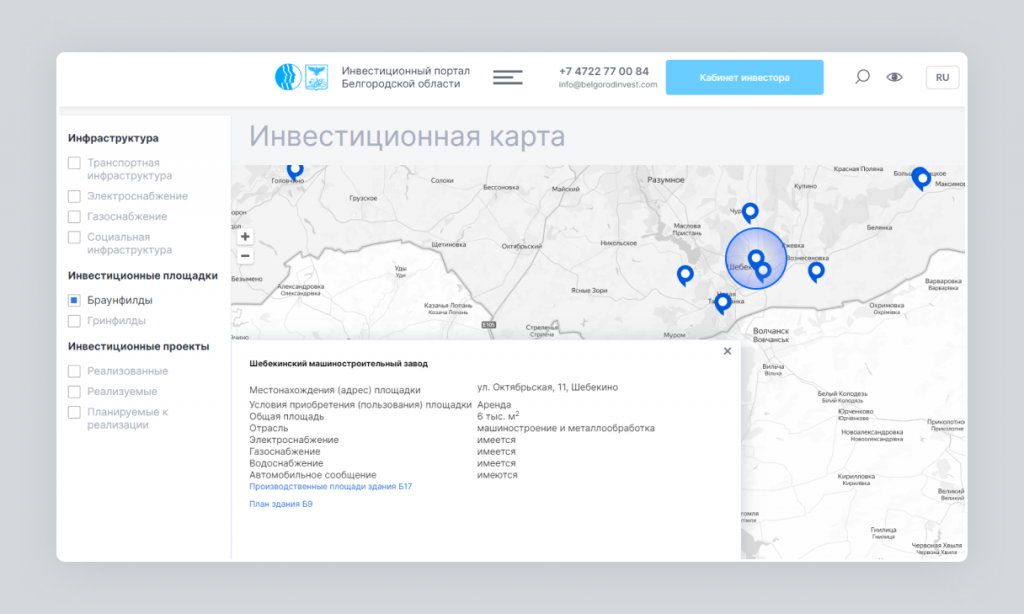Viewport: 1024px width, 614px height.
Task: Click the Аренда value in popup
Action: [x=494, y=405]
